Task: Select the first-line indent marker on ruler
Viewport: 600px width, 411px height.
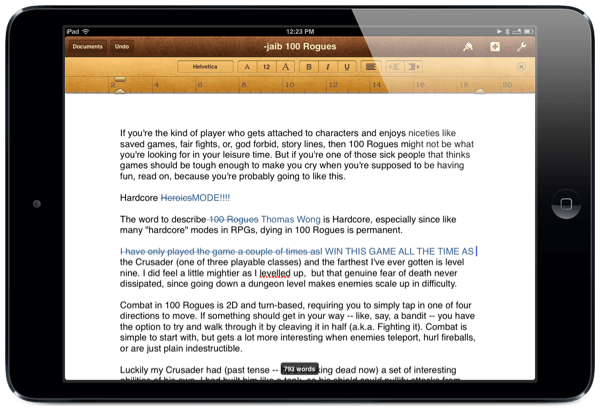Action: pos(120,79)
